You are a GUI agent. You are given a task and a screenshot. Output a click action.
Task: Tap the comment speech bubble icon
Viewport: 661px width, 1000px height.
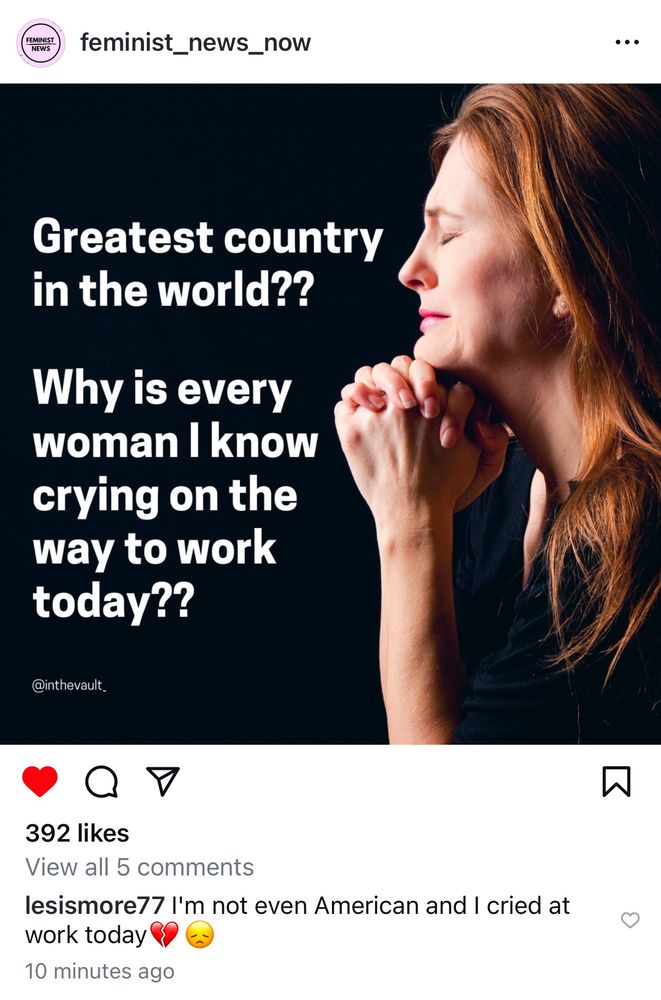click(101, 782)
